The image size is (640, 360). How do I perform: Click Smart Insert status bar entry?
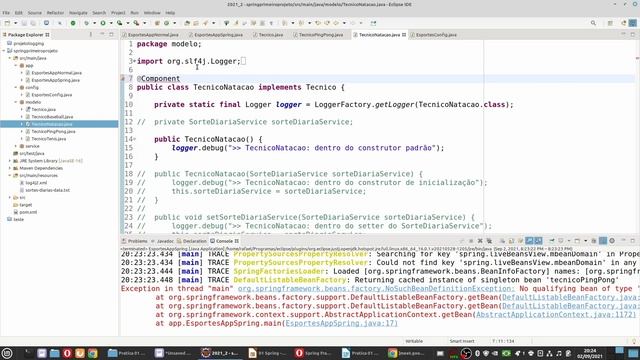click(462, 341)
